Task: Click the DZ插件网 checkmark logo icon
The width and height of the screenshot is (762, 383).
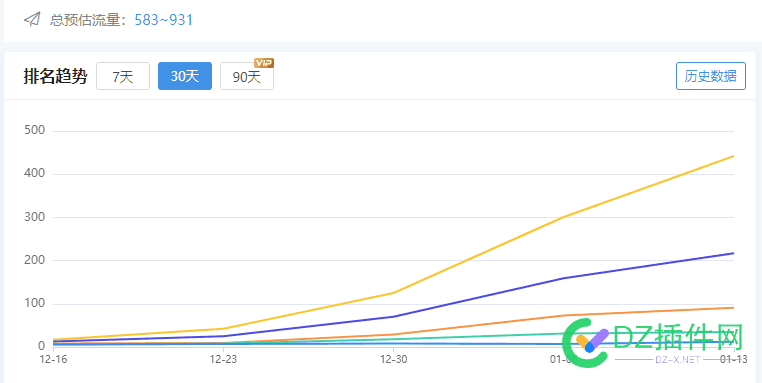Action: pos(586,343)
